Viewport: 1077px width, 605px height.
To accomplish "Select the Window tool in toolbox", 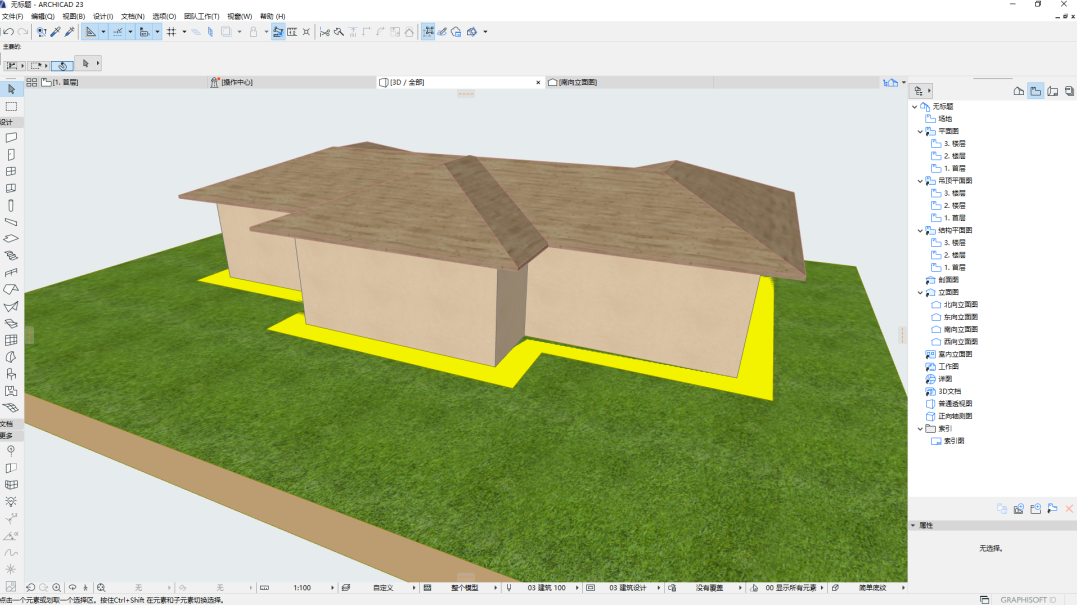I will click(11, 172).
